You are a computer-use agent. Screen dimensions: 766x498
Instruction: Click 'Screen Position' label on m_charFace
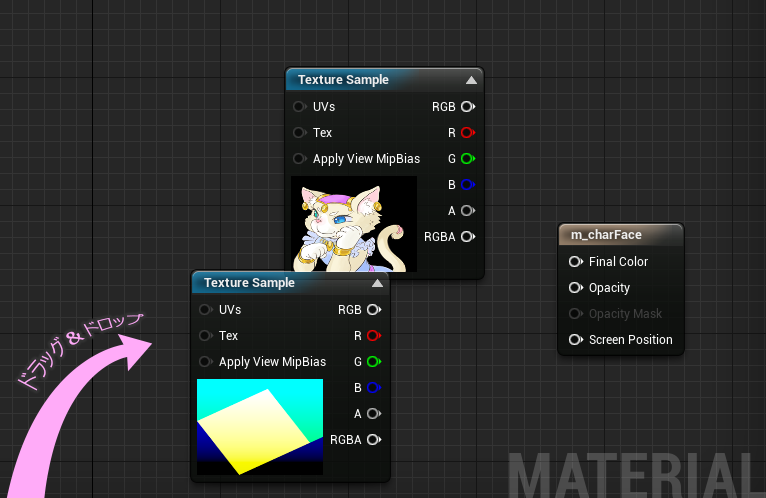[631, 340]
